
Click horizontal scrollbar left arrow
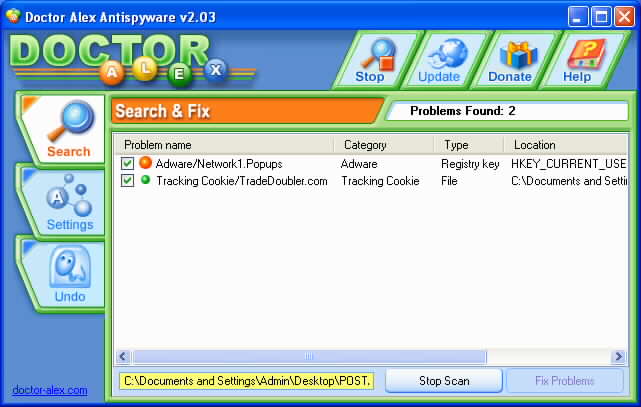123,356
